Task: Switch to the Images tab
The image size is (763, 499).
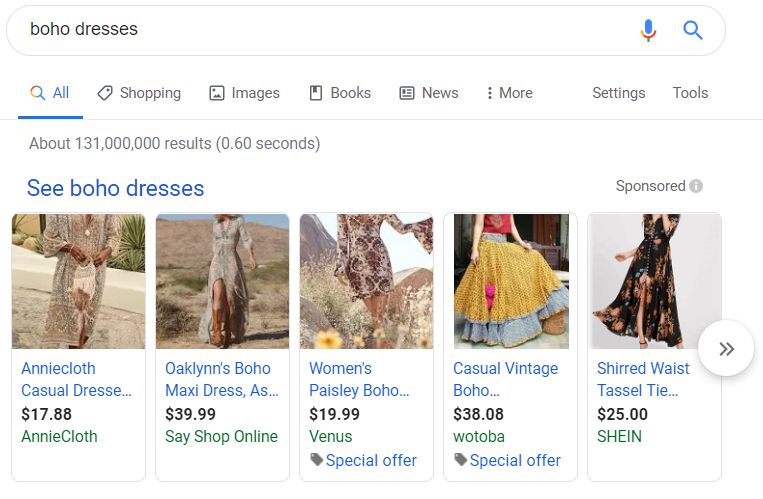Action: tap(244, 93)
